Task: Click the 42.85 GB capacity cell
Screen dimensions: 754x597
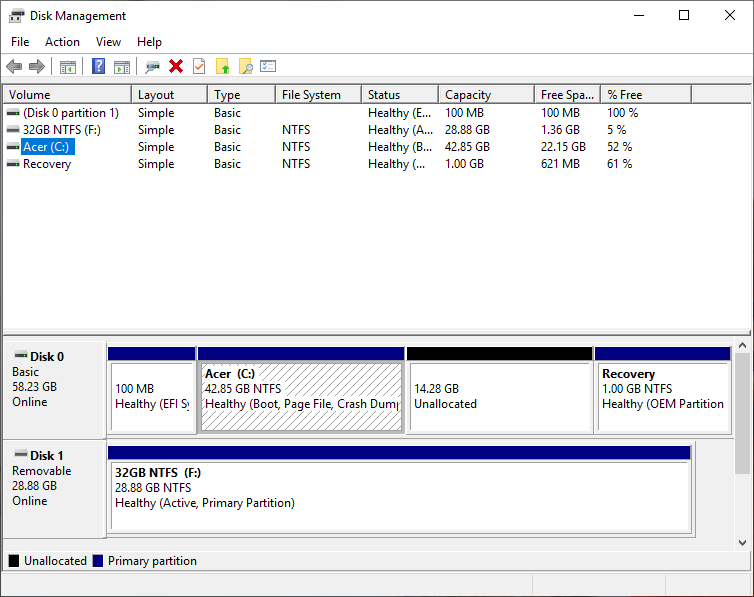Action: tap(467, 147)
